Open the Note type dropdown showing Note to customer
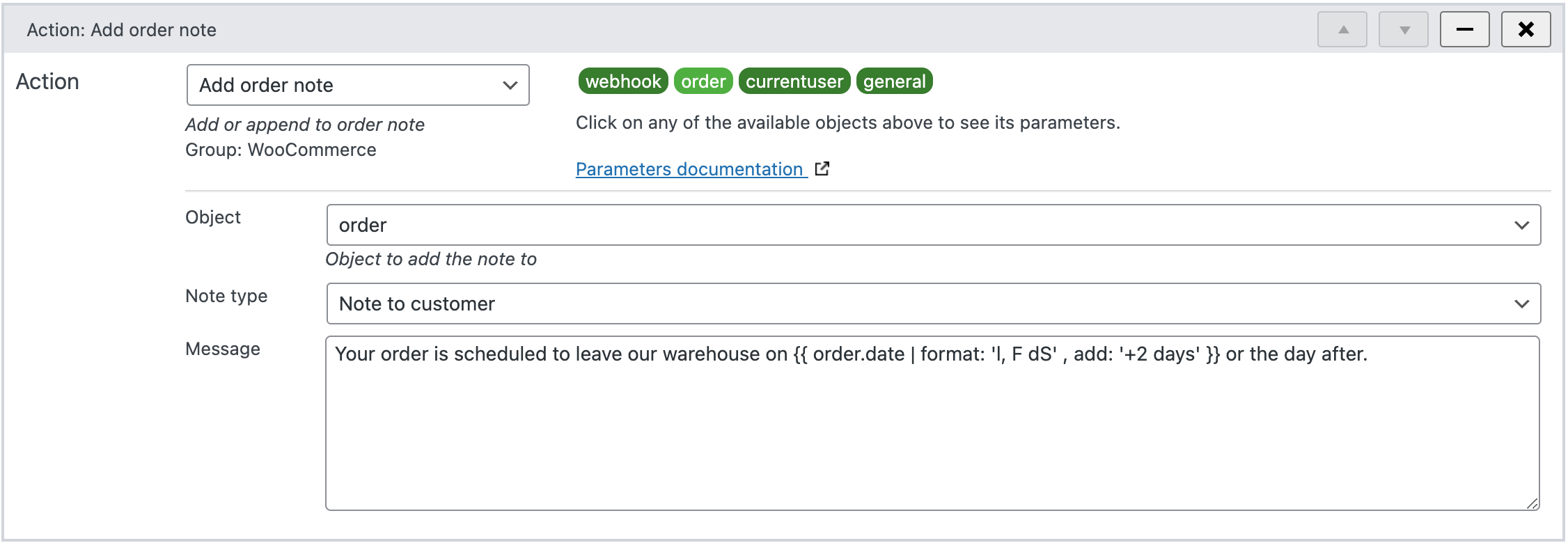The image size is (1568, 543). click(x=836, y=303)
